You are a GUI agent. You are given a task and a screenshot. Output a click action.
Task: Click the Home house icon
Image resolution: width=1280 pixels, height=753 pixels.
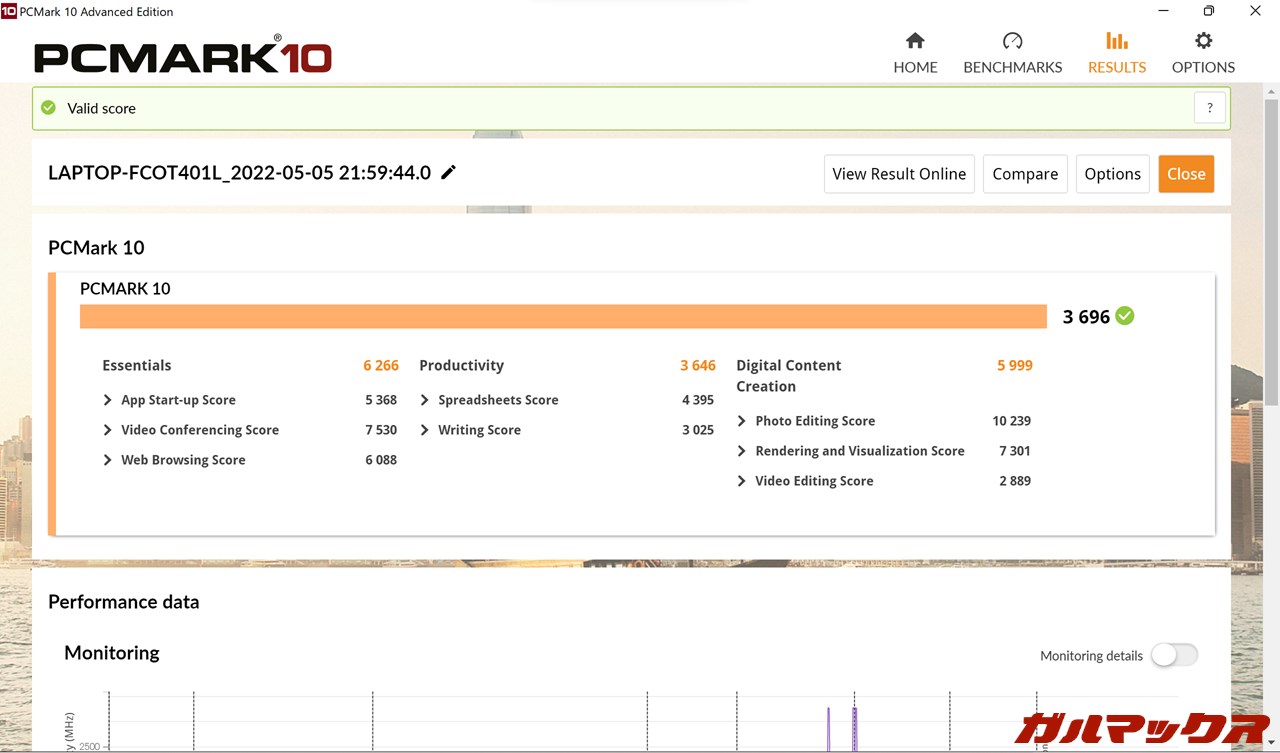click(x=914, y=41)
